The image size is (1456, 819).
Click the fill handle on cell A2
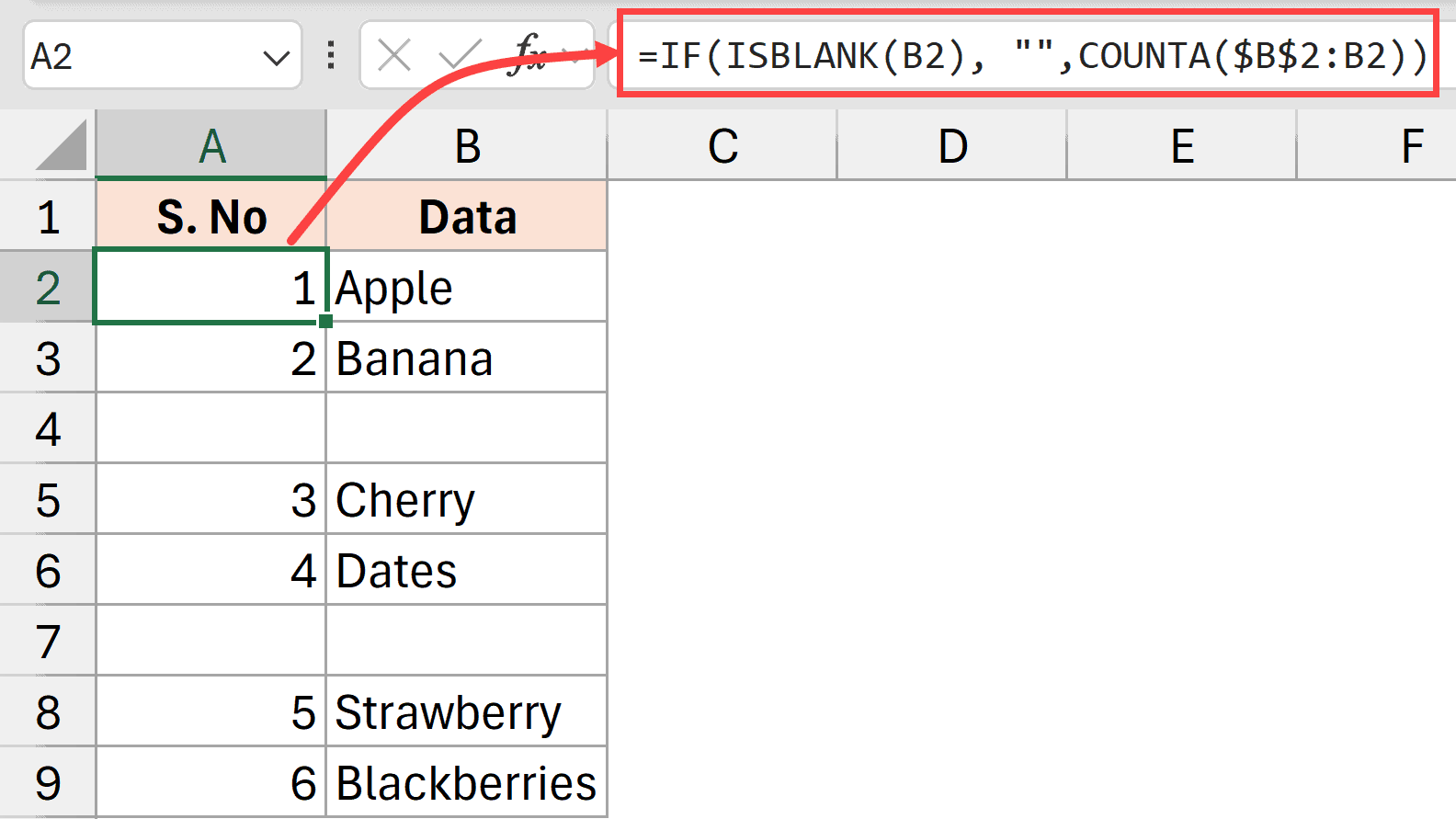pos(325,321)
